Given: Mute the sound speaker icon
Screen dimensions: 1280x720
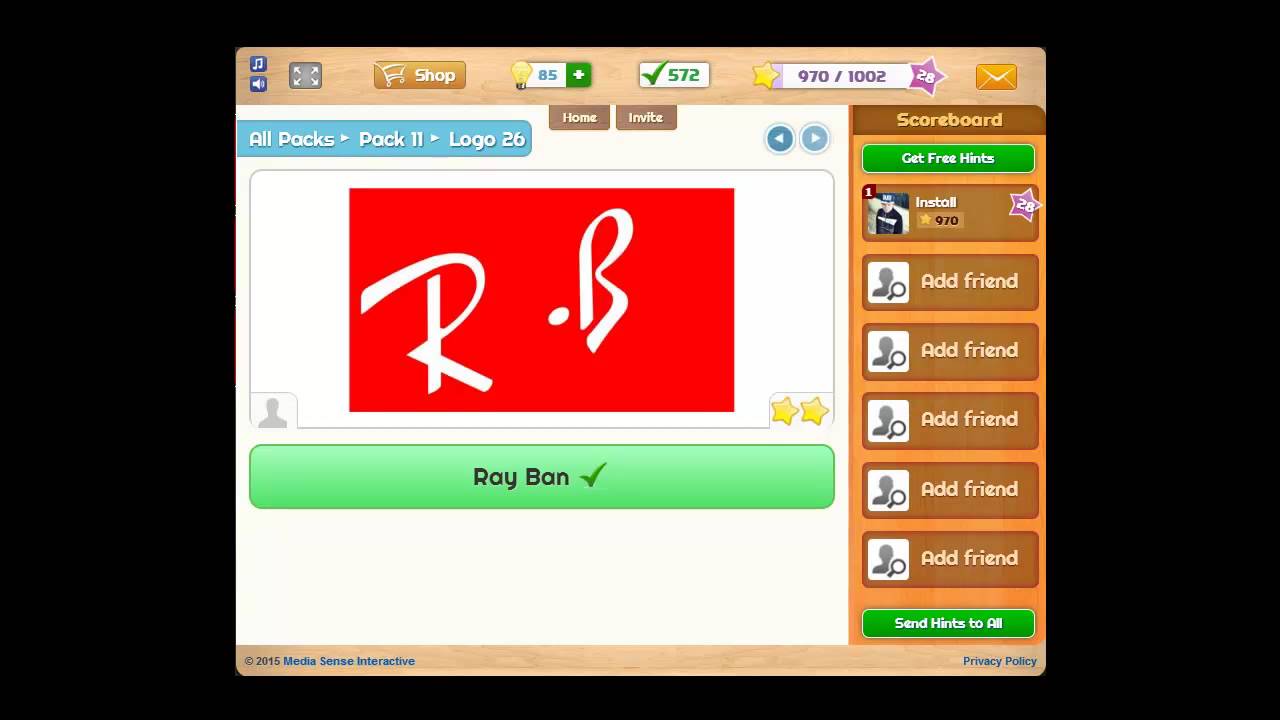Looking at the screenshot, I should 258,84.
